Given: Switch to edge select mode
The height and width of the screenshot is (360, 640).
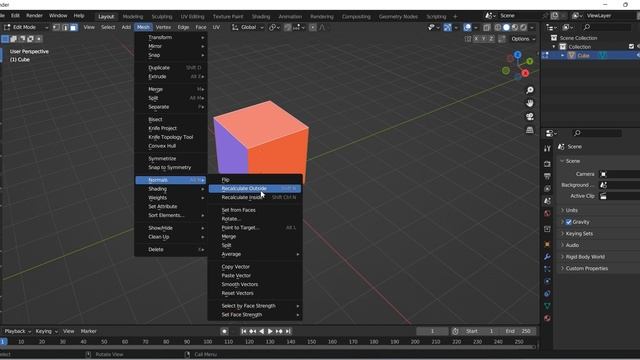Looking at the screenshot, I should tap(65, 27).
